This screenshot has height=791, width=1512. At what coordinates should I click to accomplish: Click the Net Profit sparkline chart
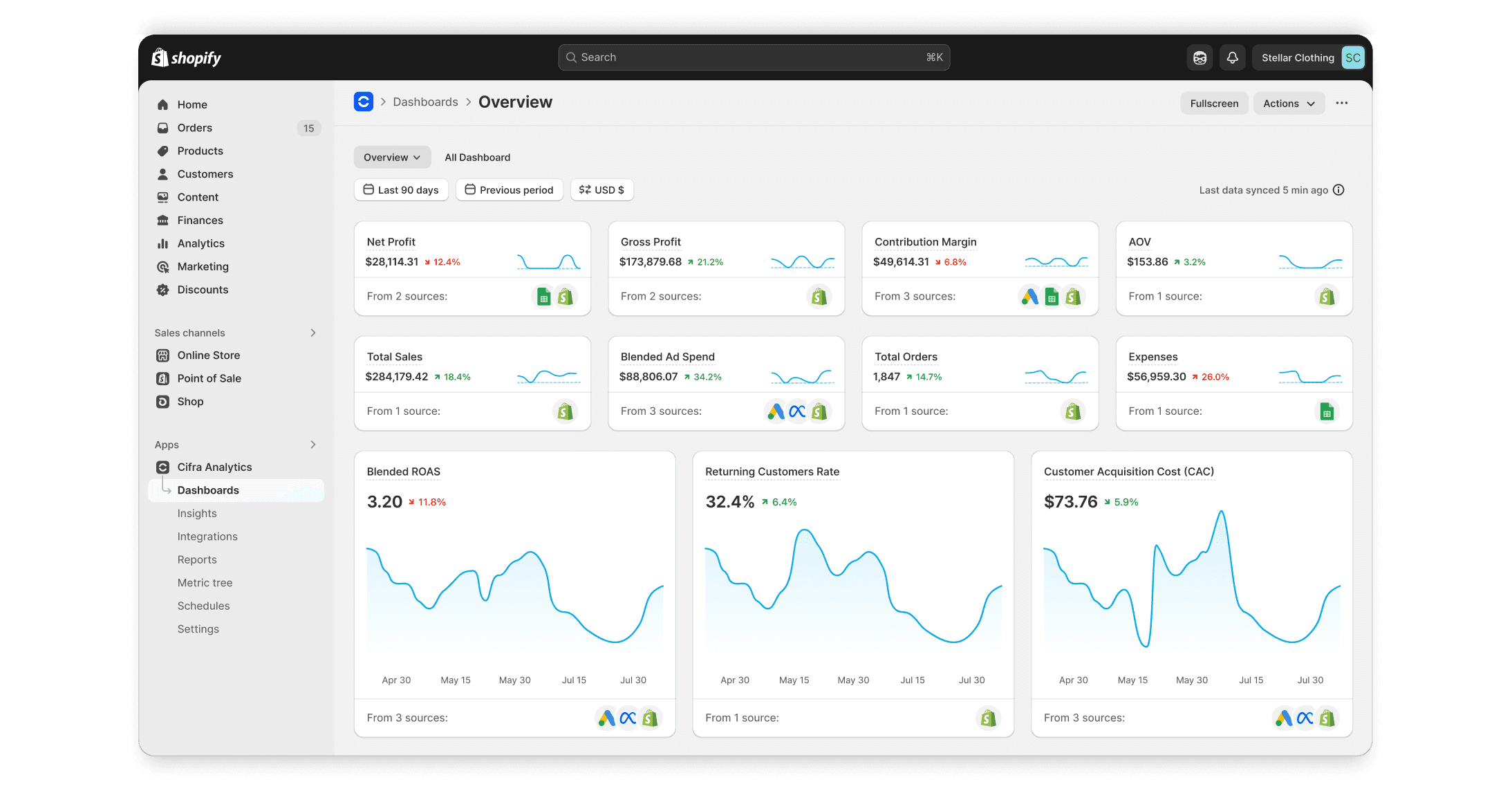549,262
